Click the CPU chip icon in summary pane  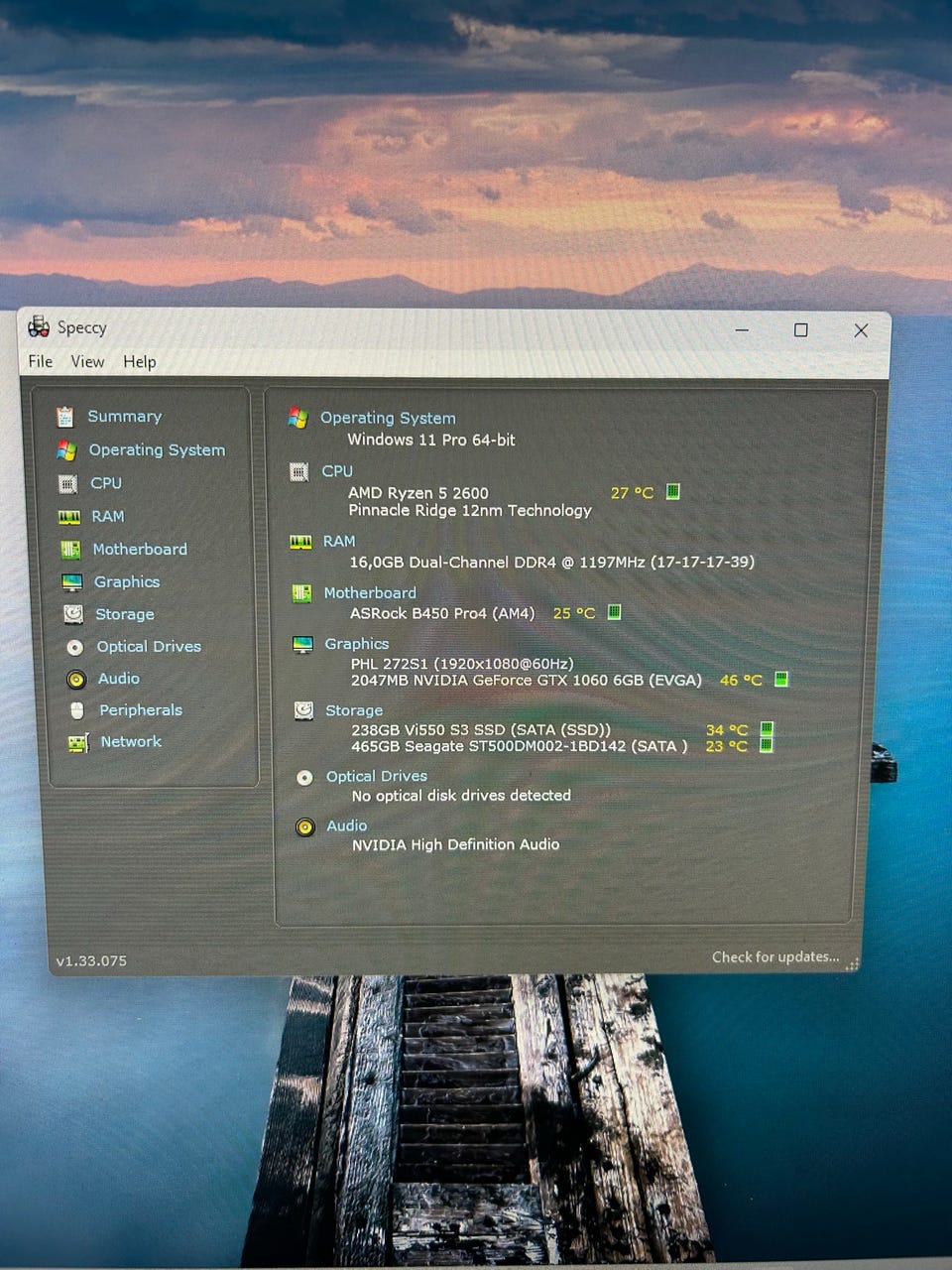tap(298, 471)
